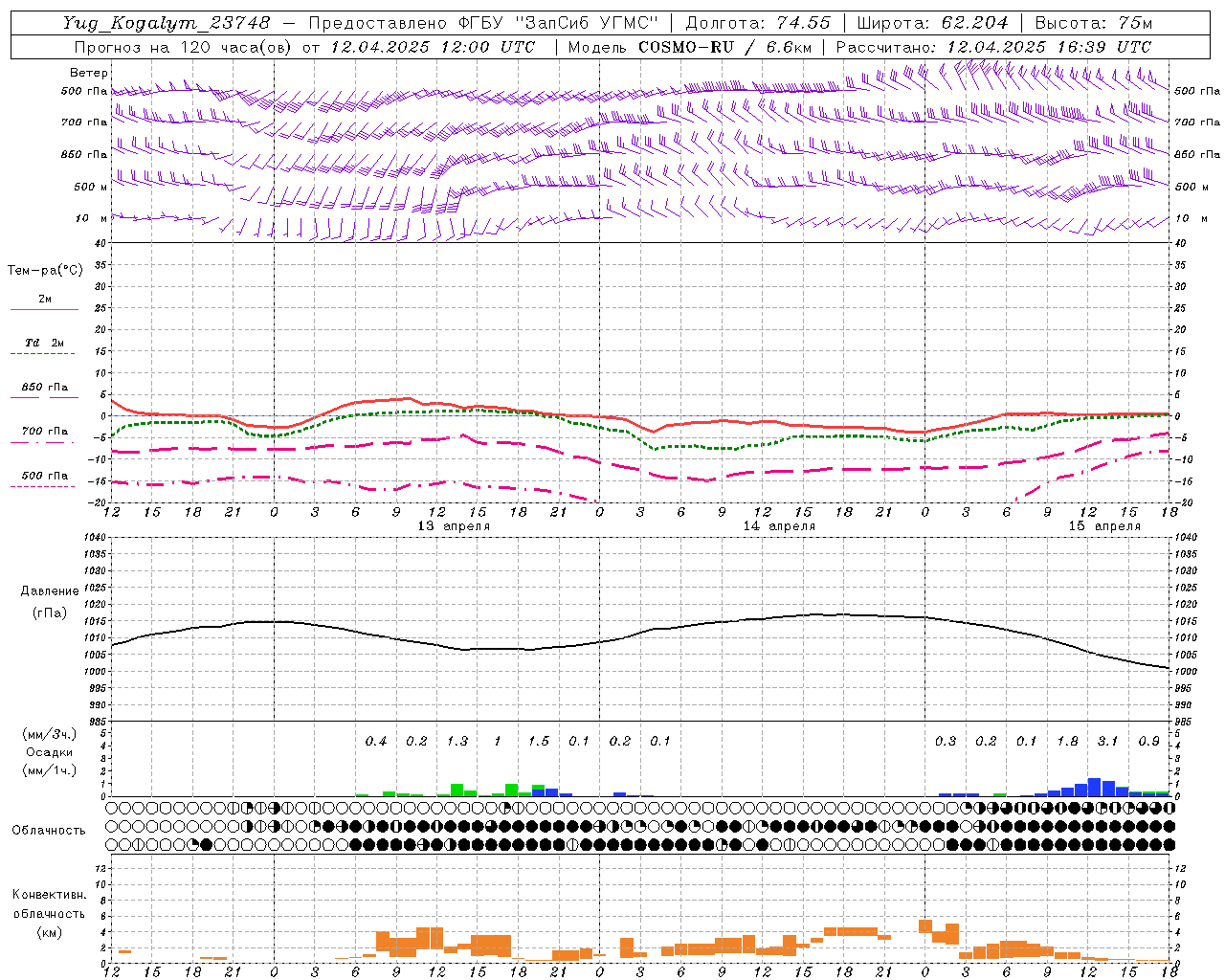Click the 'Ветер' wind panel label
This screenshot has width=1225, height=980.
(x=89, y=73)
